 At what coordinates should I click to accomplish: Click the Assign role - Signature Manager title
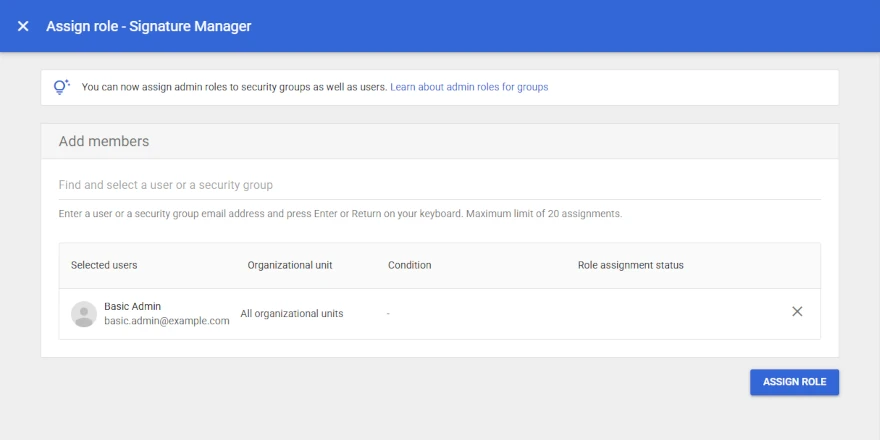coord(149,26)
